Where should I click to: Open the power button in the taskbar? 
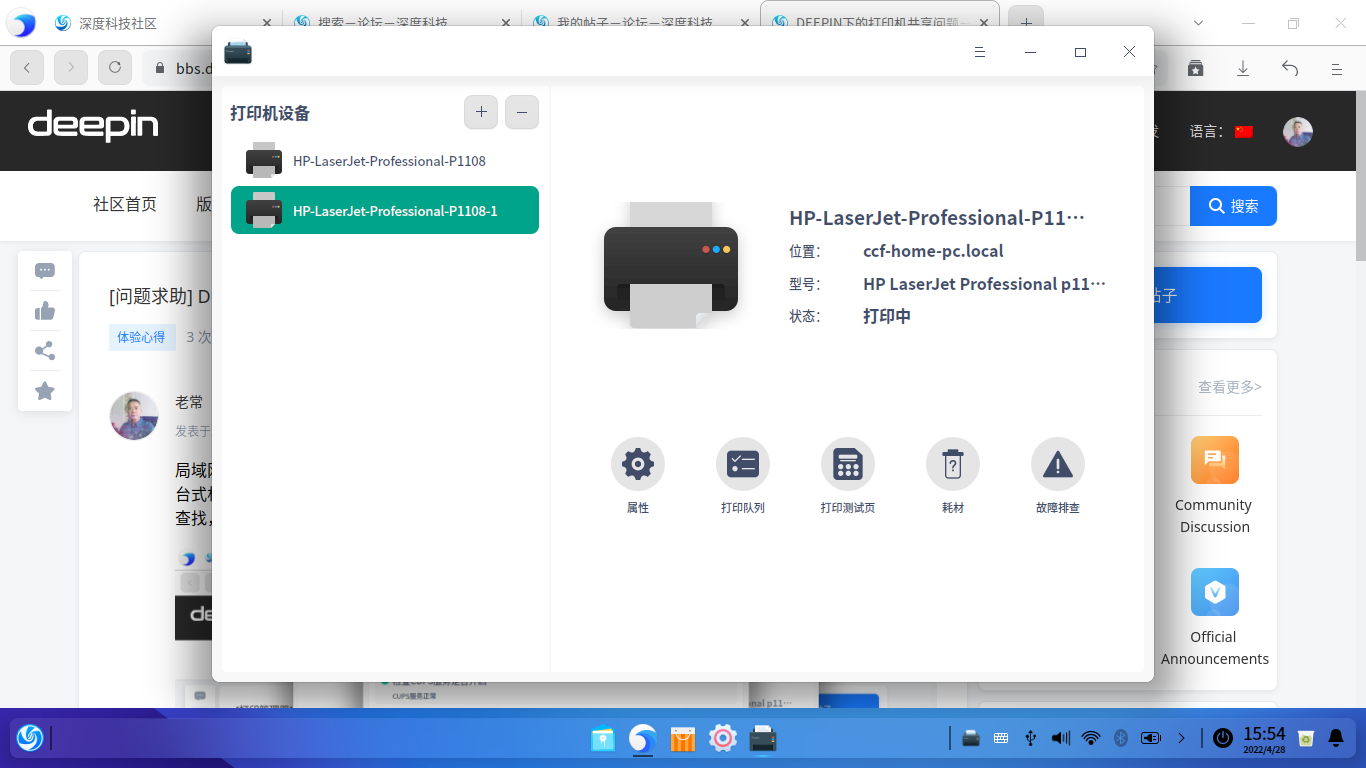[x=1222, y=739]
